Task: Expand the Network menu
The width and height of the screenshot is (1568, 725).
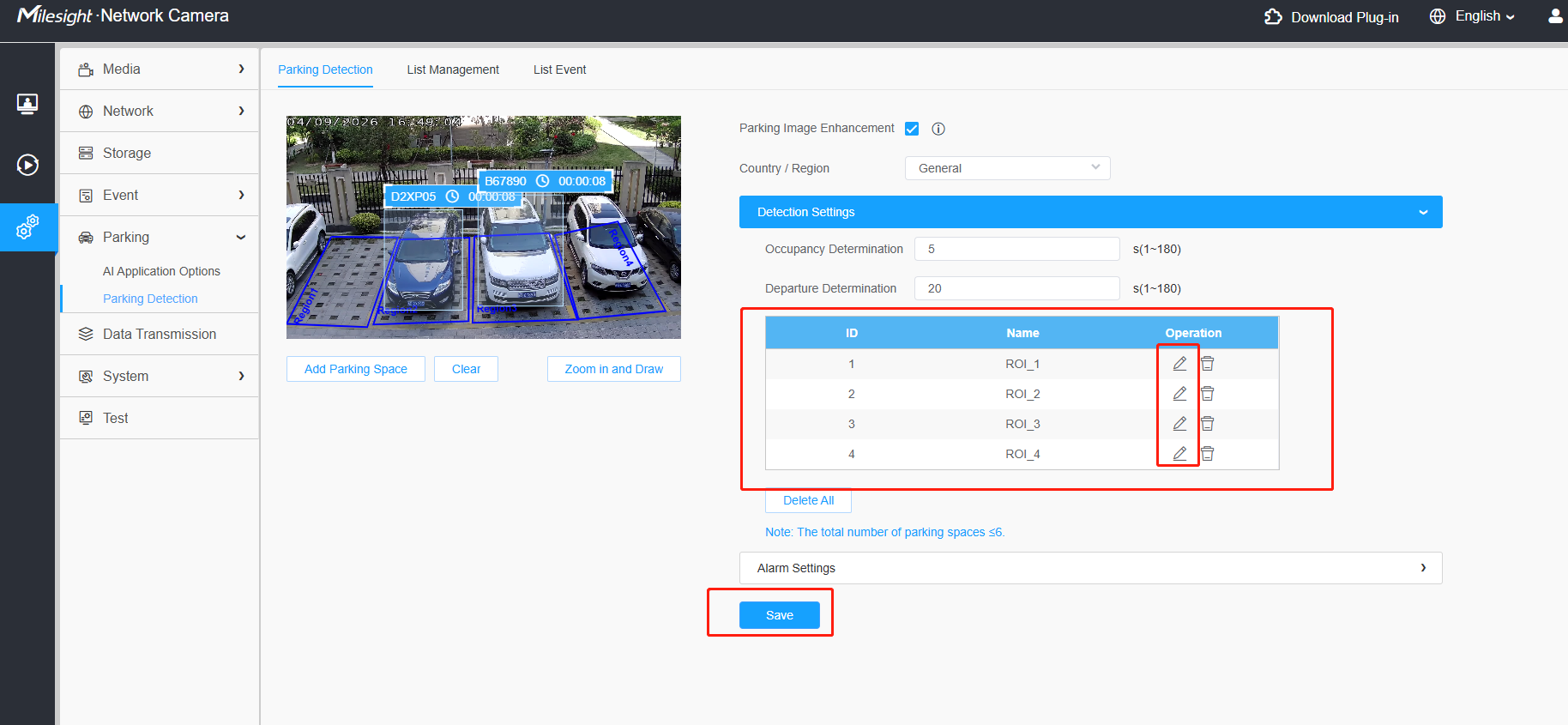Action: [x=160, y=111]
